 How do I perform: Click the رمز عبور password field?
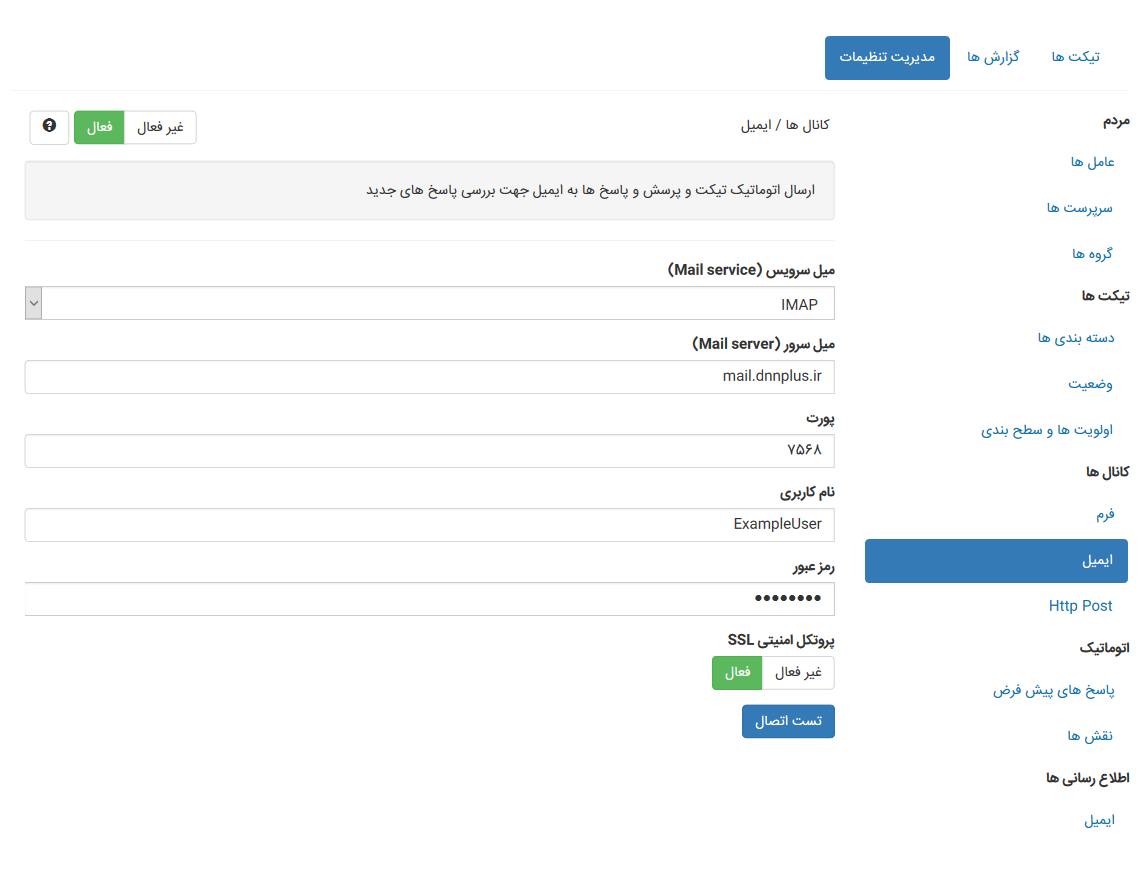pyautogui.click(x=429, y=599)
